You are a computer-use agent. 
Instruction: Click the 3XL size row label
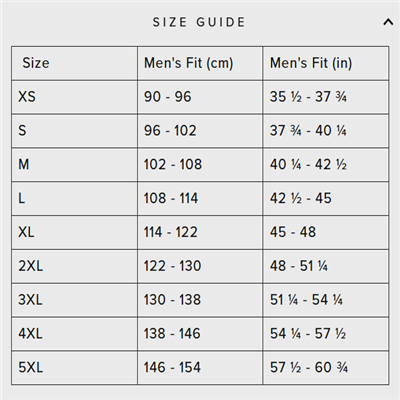pyautogui.click(x=75, y=300)
